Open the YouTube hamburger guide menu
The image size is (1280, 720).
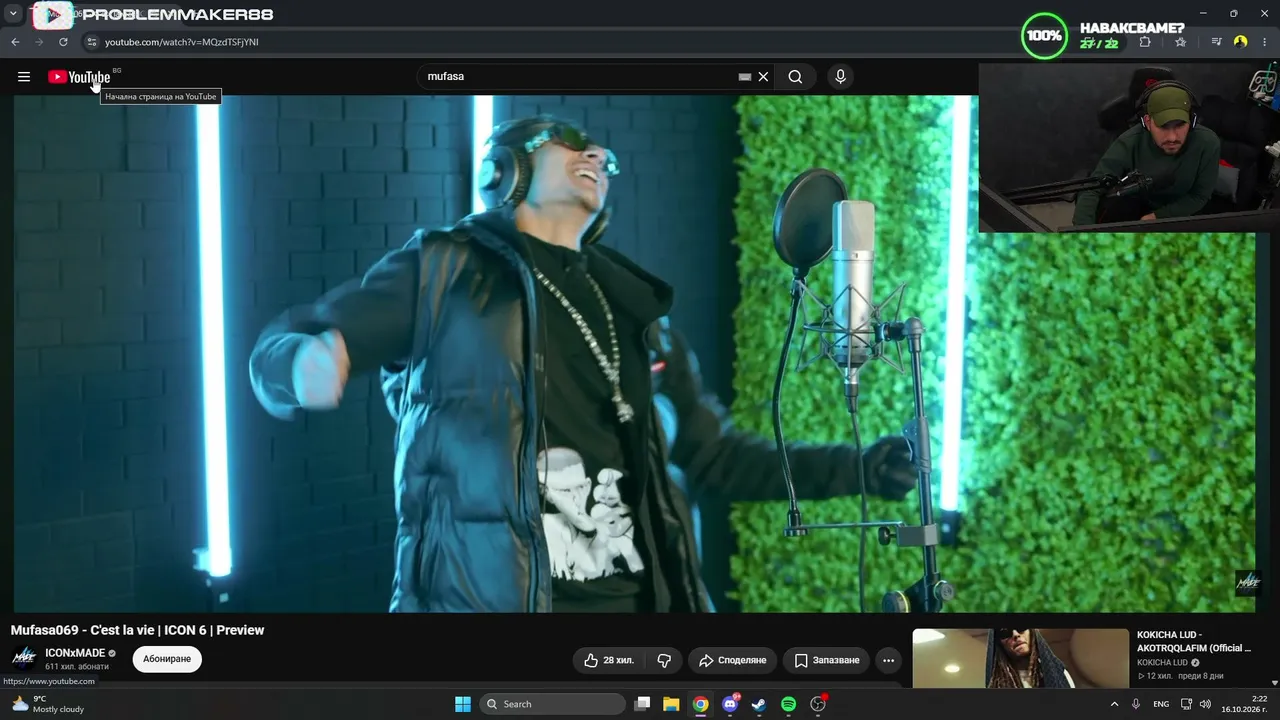coord(24,77)
